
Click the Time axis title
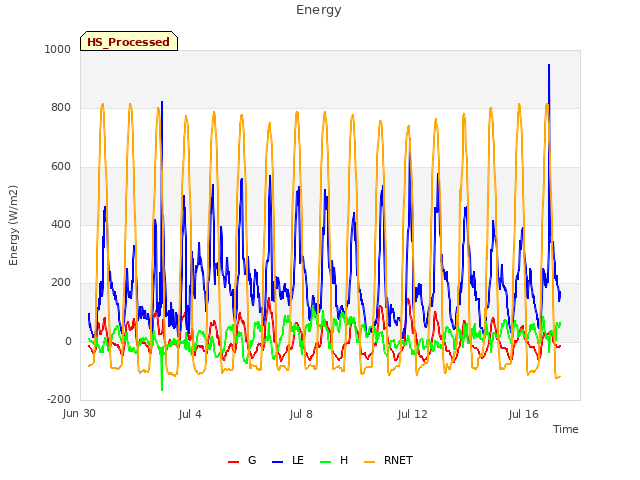click(x=565, y=429)
